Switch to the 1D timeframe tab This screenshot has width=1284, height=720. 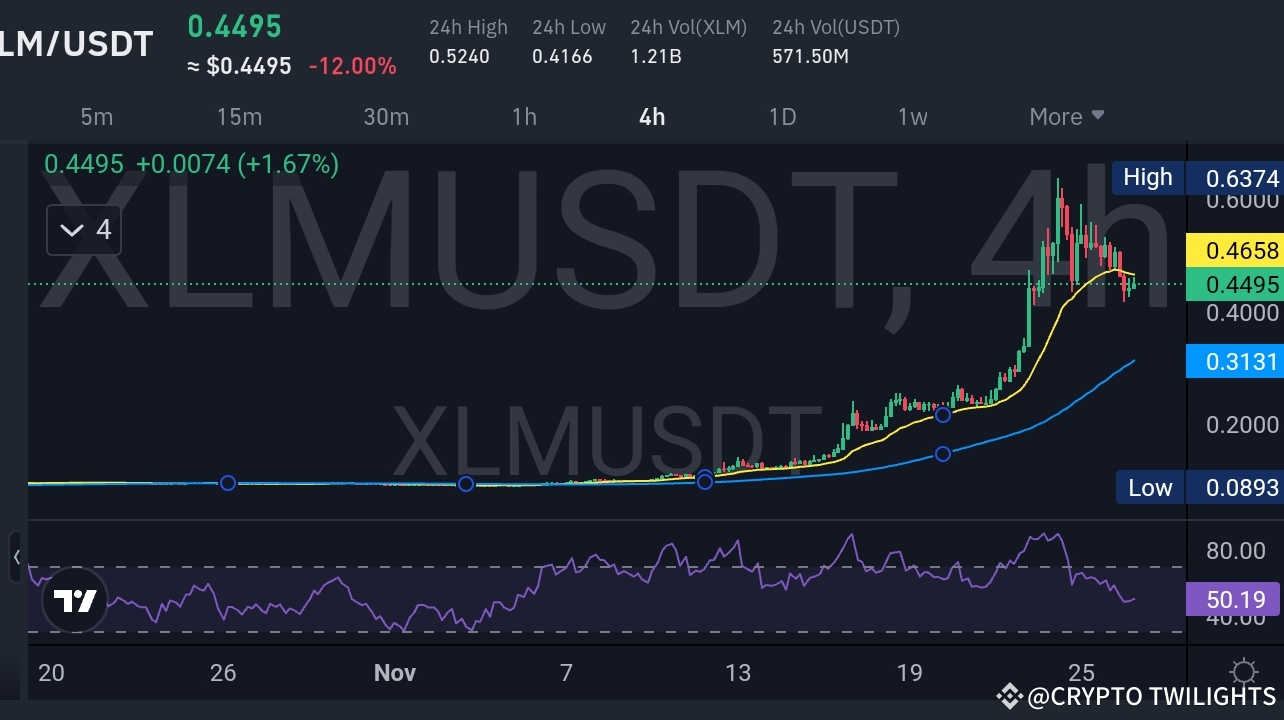click(782, 117)
